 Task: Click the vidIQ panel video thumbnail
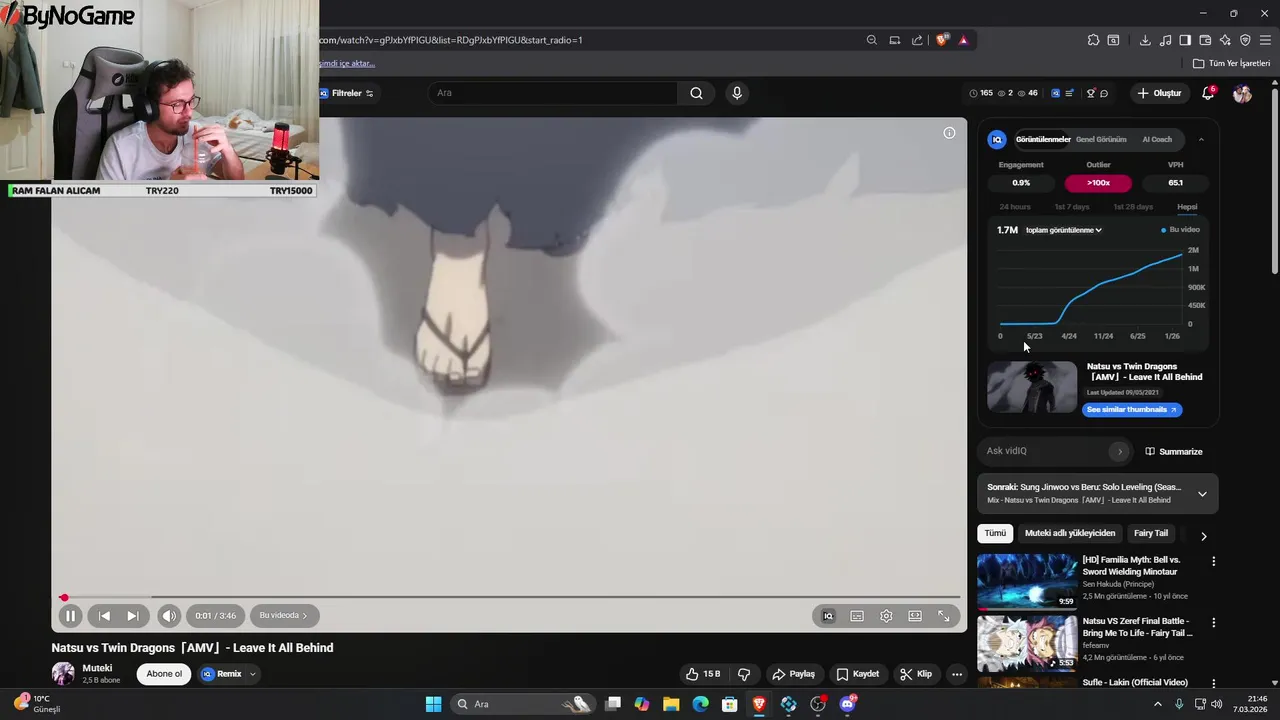click(1032, 387)
